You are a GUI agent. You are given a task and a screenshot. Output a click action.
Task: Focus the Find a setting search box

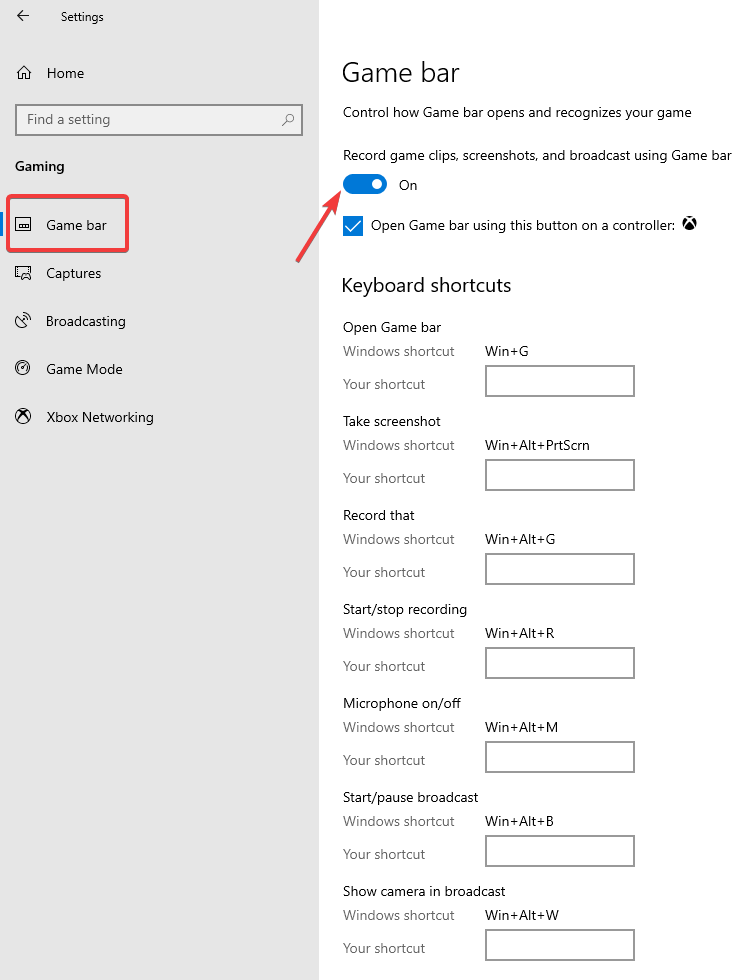(x=159, y=119)
